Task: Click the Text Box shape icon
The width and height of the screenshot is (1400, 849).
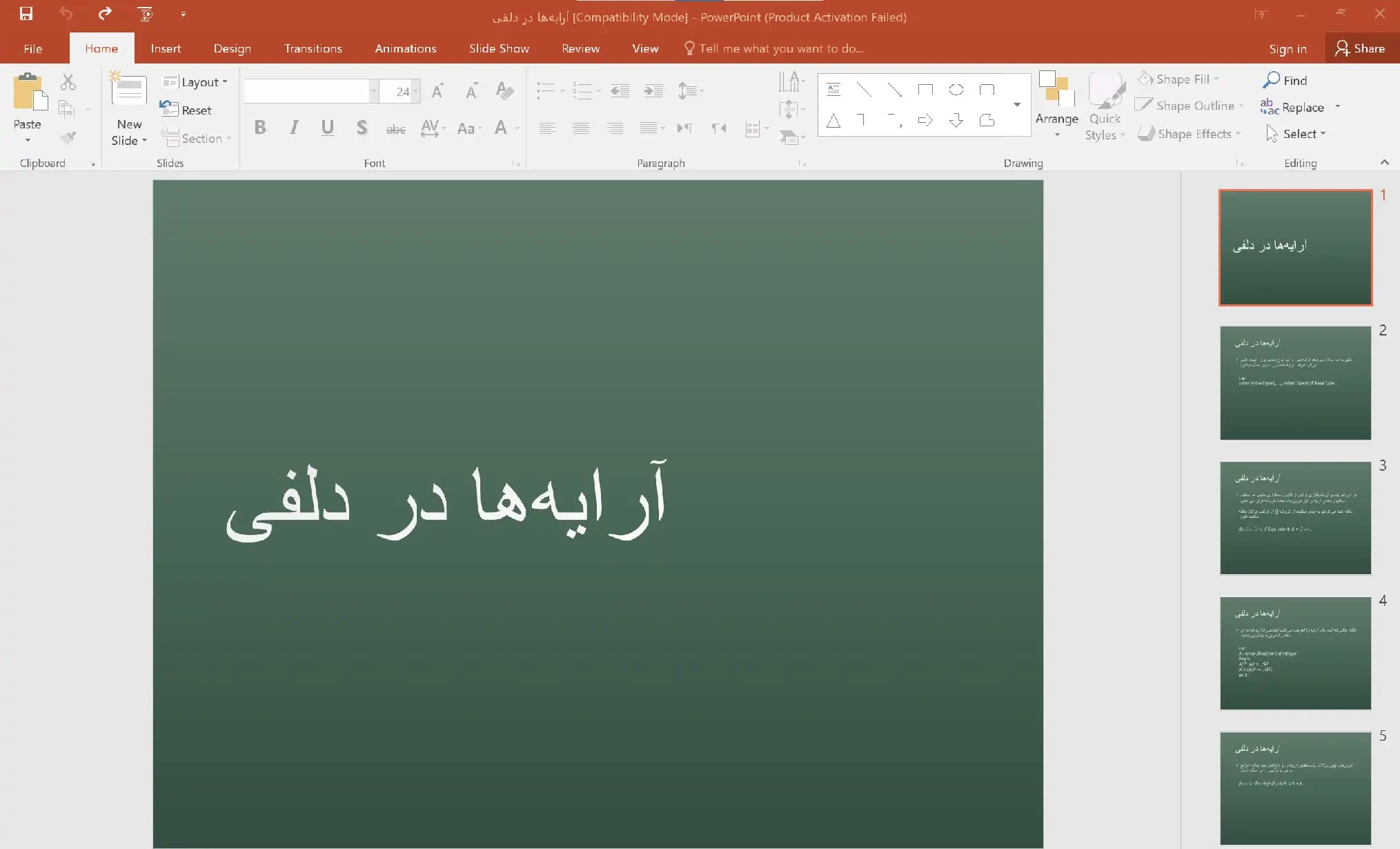Action: (x=834, y=90)
